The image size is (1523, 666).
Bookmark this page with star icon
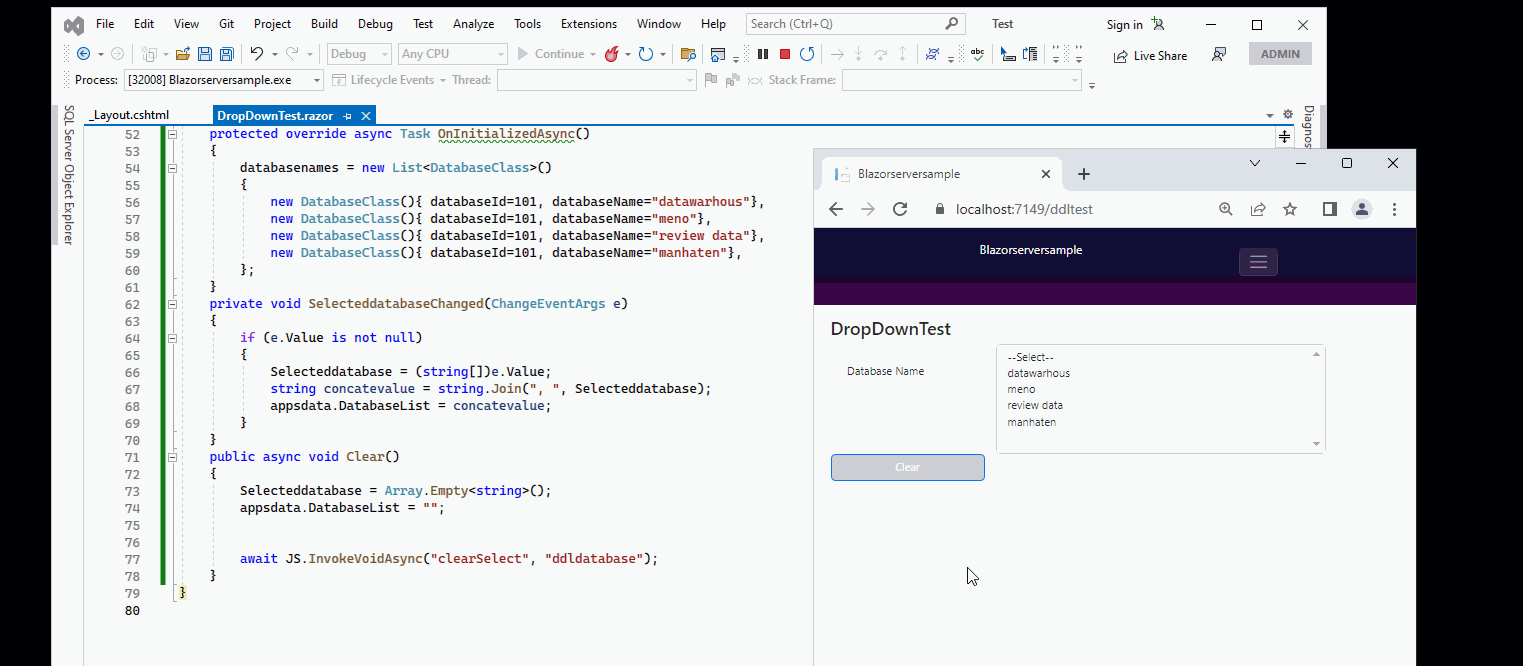pyautogui.click(x=1290, y=209)
